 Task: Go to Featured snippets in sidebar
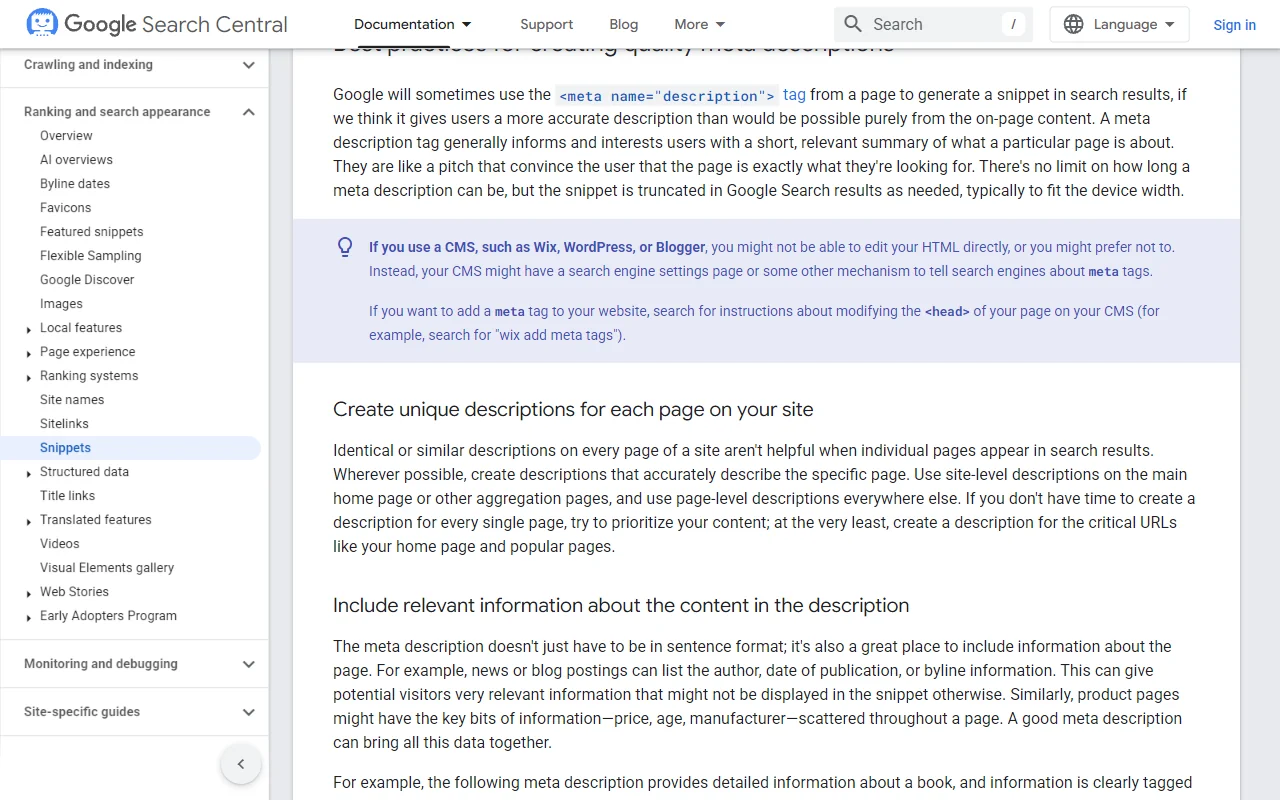point(92,232)
